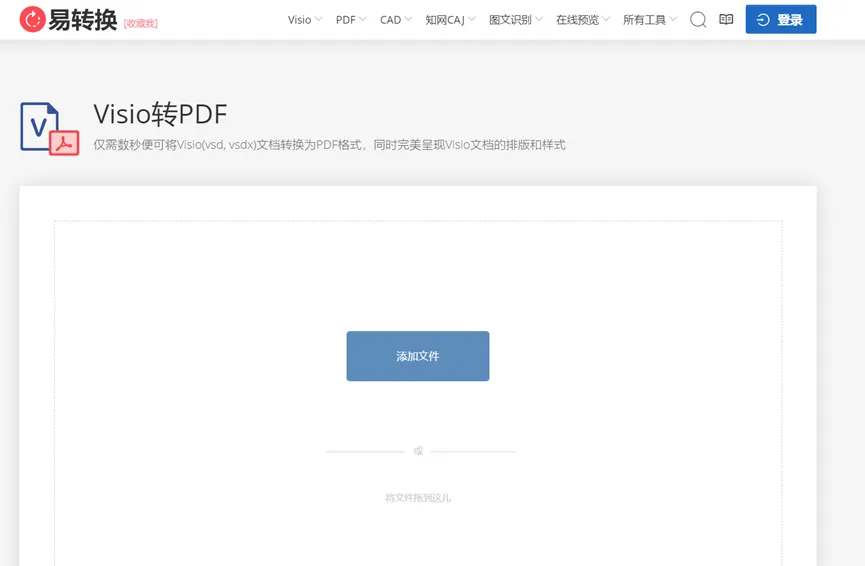Expand the 知网CAJ menu dropdown
This screenshot has width=865, height=566.
point(450,20)
